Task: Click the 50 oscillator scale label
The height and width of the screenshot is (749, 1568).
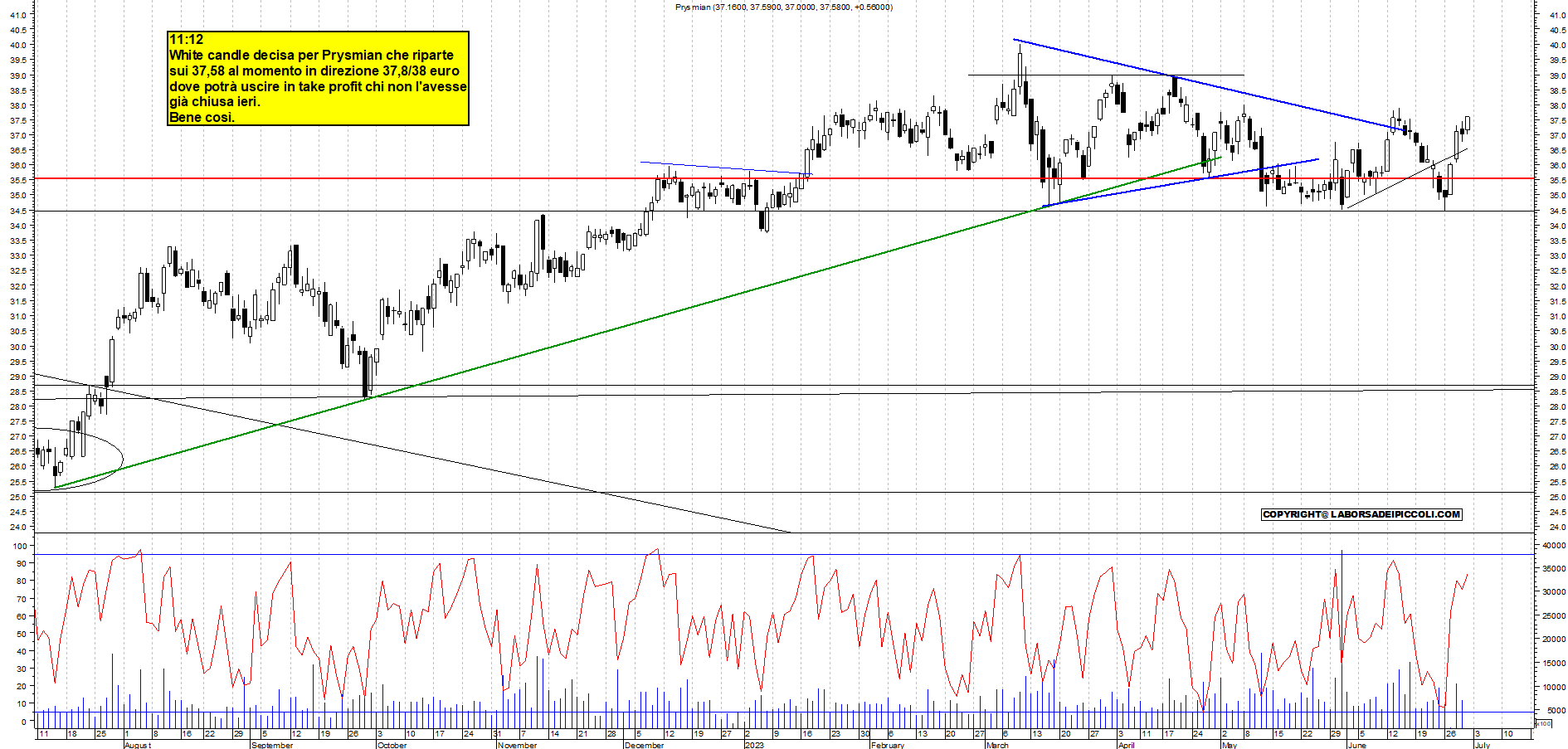Action: click(x=22, y=634)
